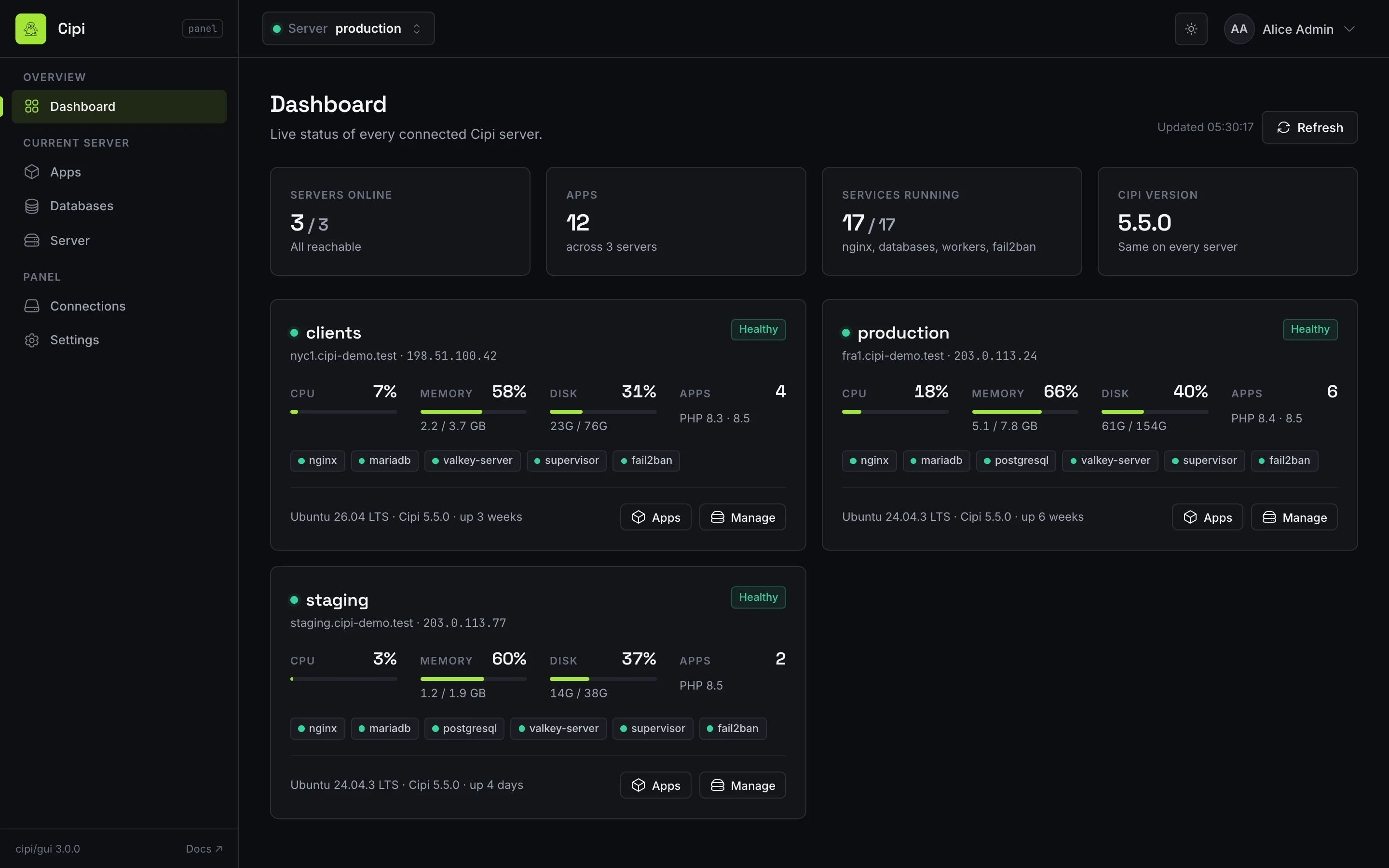Manage the clients server
This screenshot has height=868, width=1389.
tap(742, 517)
